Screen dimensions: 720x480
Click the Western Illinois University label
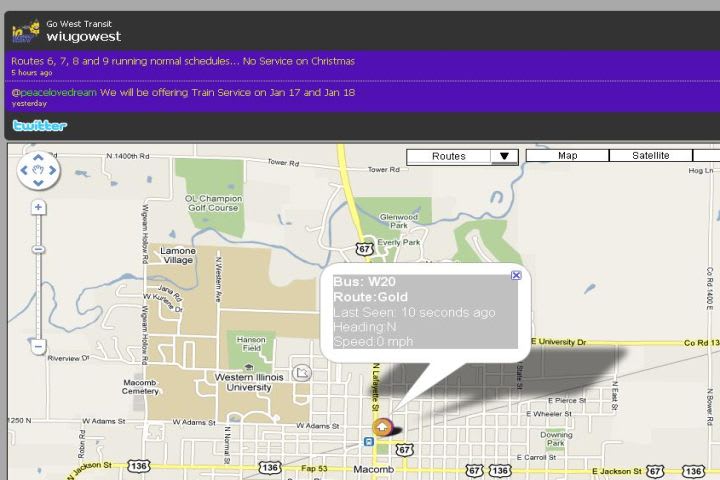click(x=249, y=382)
